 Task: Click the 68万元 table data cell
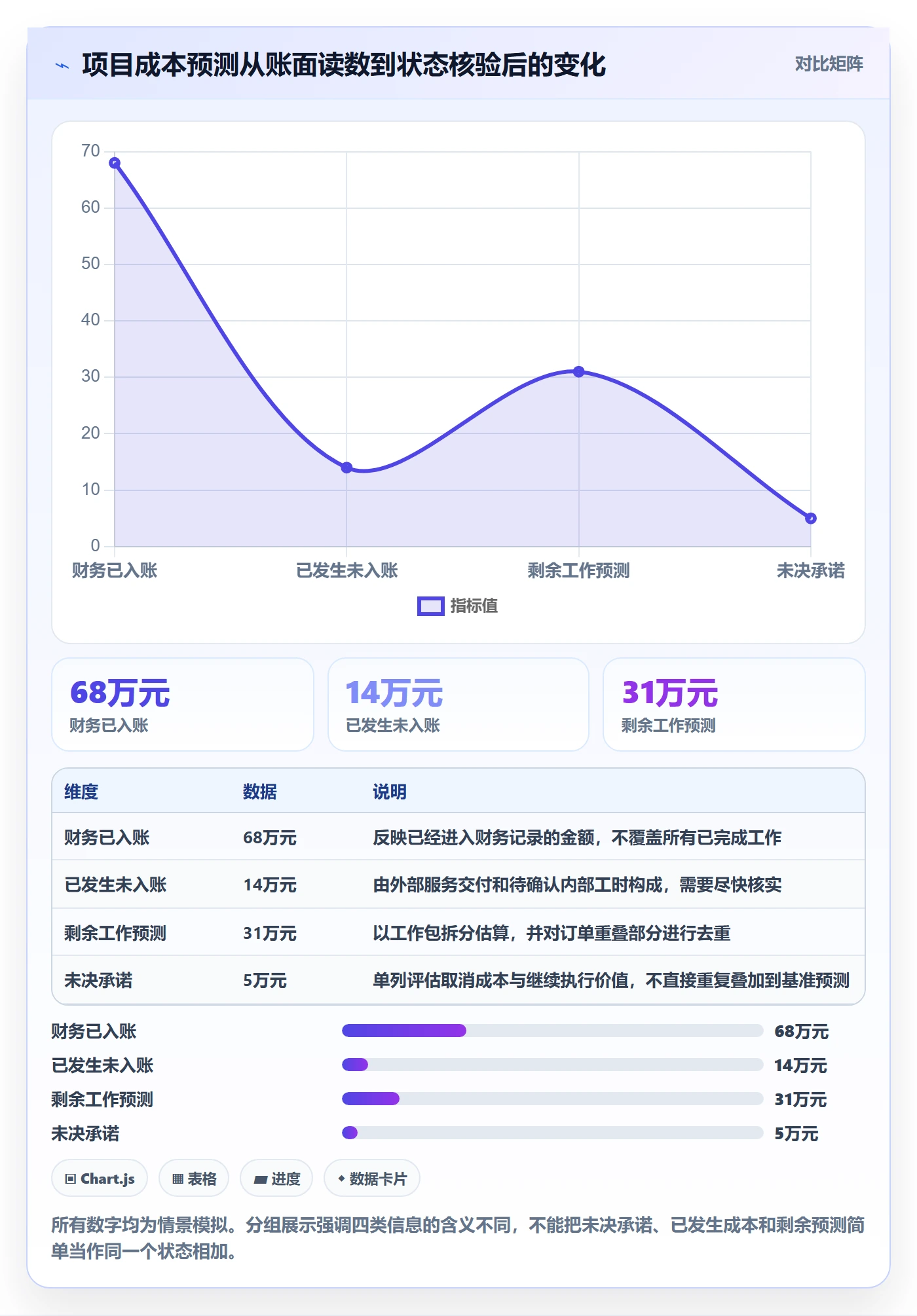click(270, 837)
